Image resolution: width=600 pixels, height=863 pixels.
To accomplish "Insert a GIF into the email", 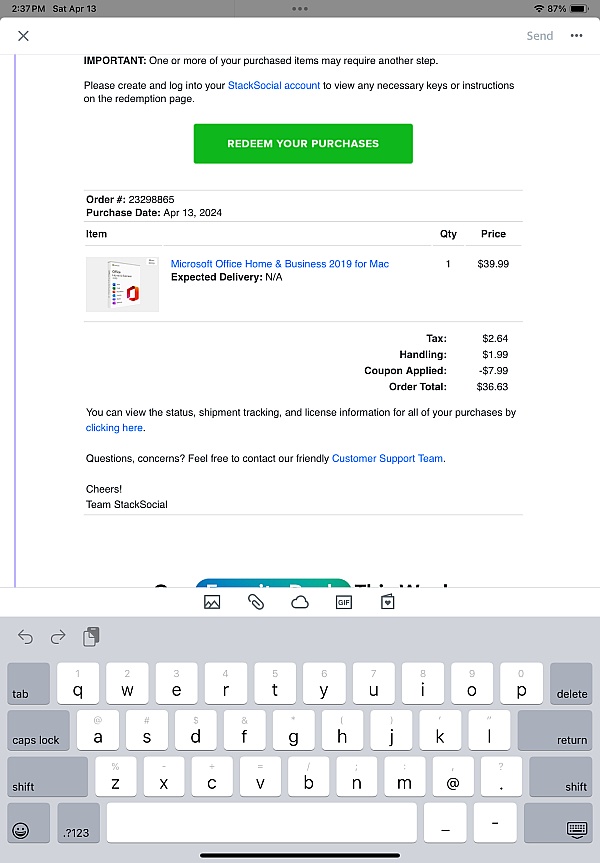I will (343, 602).
